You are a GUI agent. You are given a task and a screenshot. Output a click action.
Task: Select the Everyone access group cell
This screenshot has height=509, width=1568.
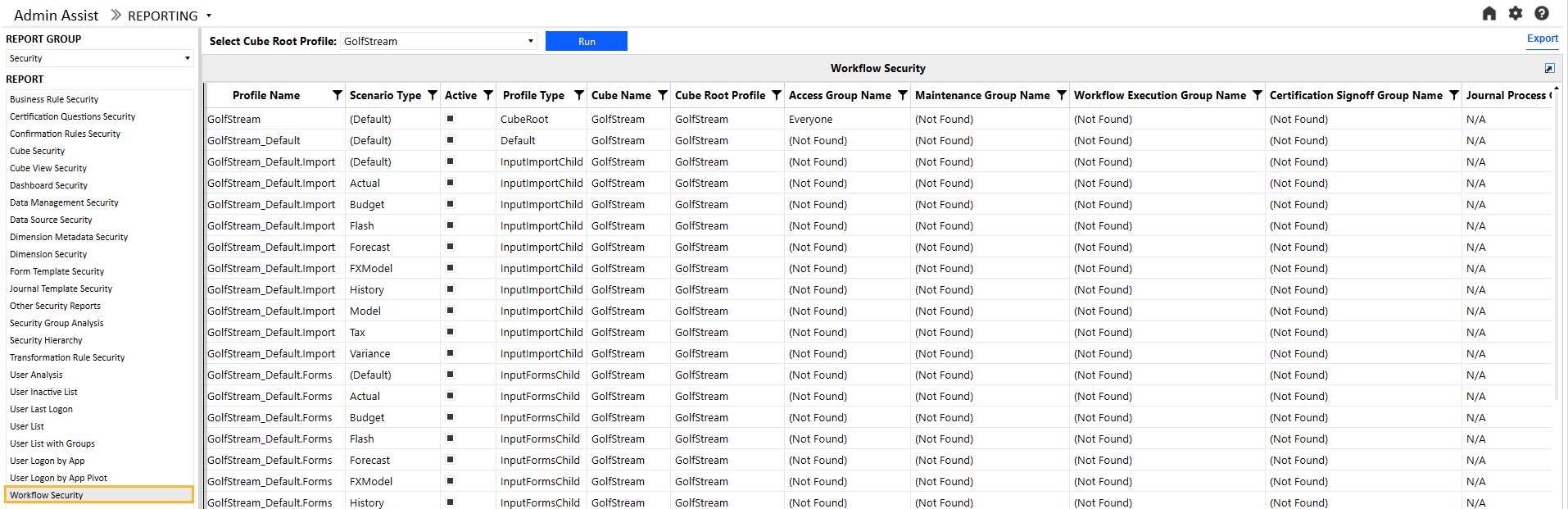[x=811, y=119]
